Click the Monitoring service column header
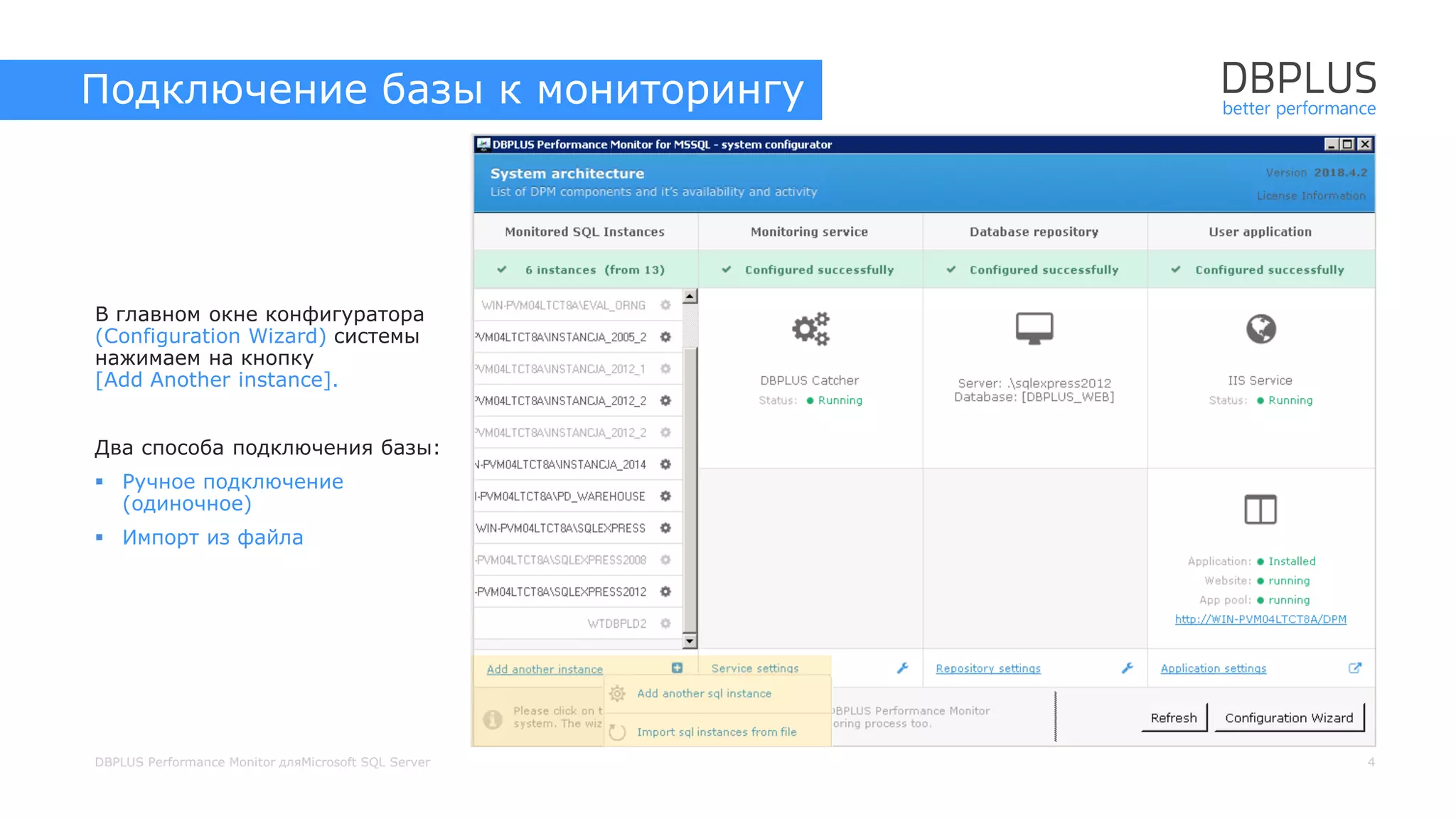 pos(810,232)
